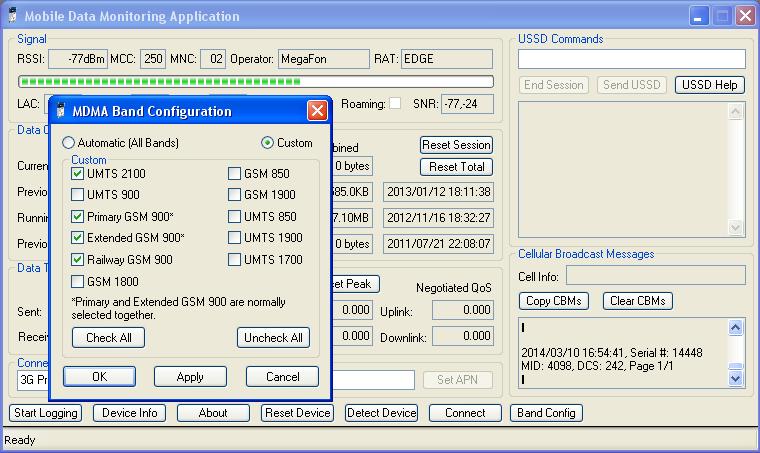Image resolution: width=760 pixels, height=453 pixels.
Task: Copy CBMs to clipboard
Action: pos(554,301)
